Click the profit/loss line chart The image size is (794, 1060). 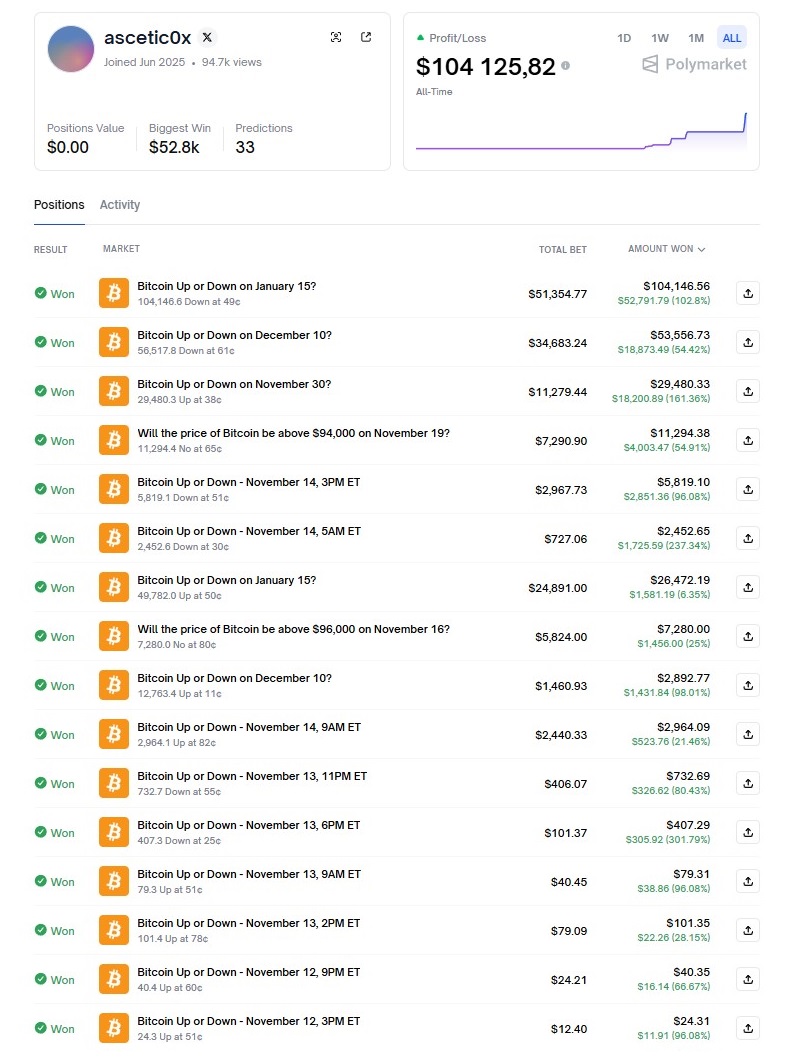[x=581, y=131]
